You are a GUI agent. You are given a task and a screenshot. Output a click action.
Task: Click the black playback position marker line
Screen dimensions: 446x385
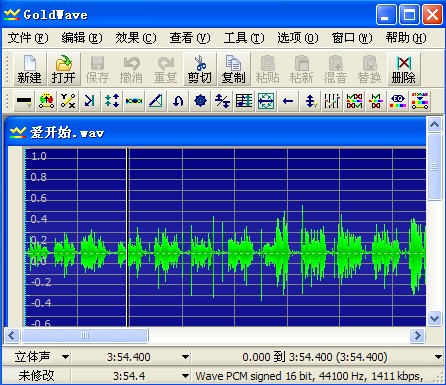127,237
